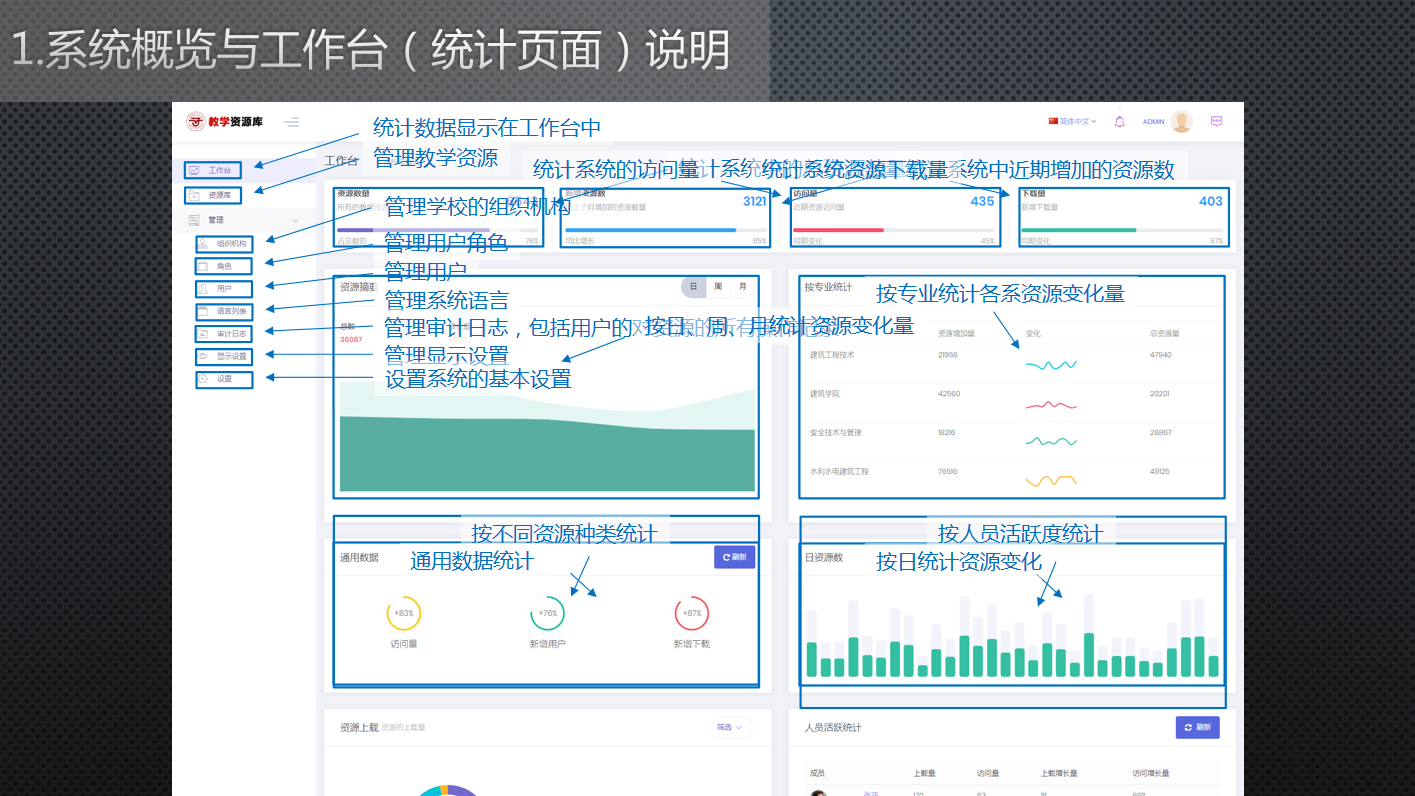Click 工作台 breadcrumb title above cards
Screen dimensions: 1415x796
tap(341, 161)
